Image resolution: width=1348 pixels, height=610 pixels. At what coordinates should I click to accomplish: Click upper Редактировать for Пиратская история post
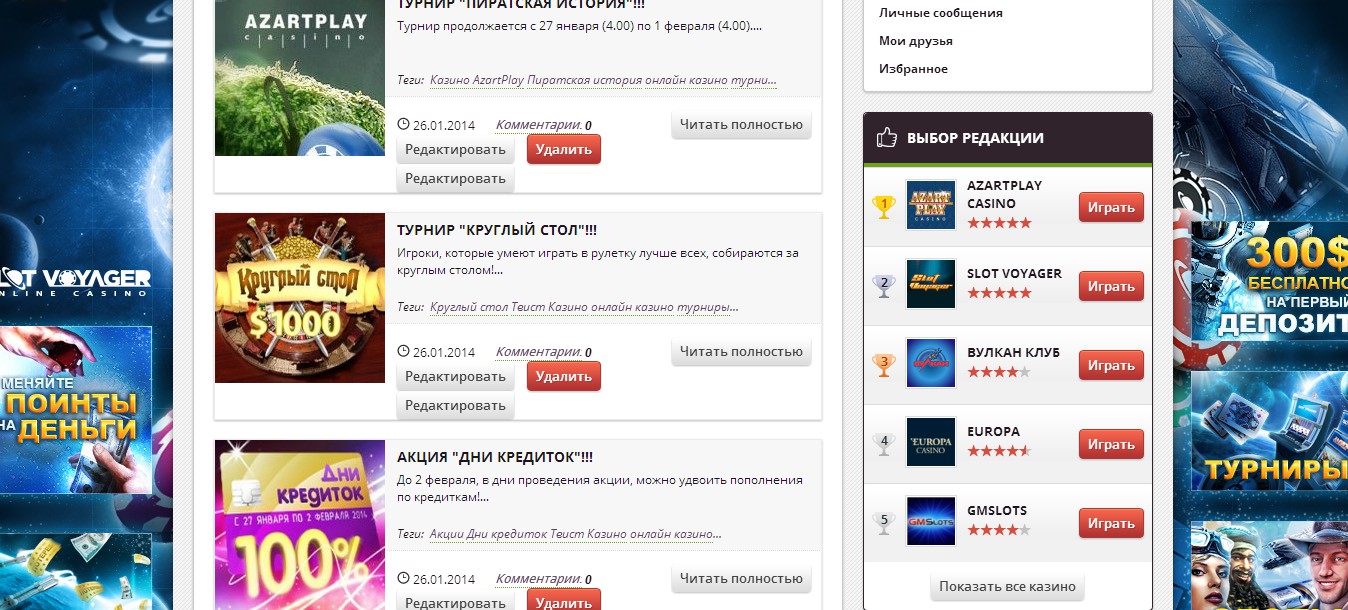click(456, 150)
